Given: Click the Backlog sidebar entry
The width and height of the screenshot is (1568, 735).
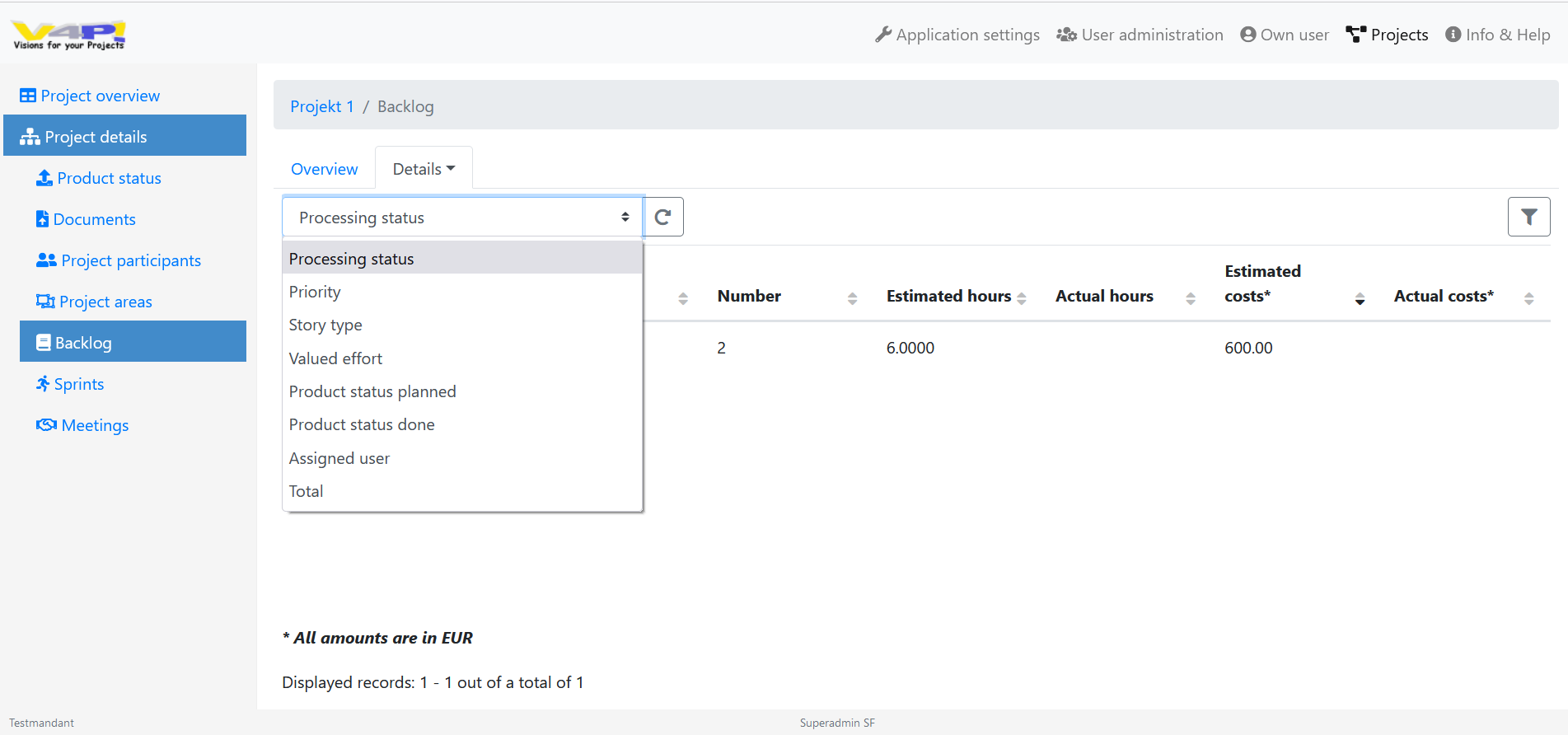Looking at the screenshot, I should click(133, 341).
